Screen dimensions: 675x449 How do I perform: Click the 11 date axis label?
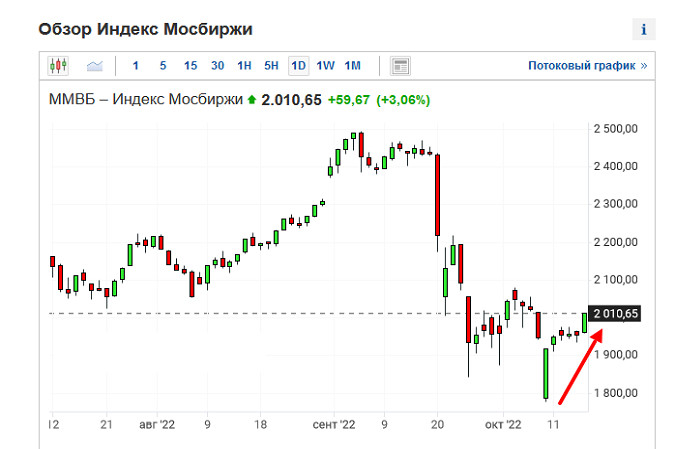click(x=553, y=425)
